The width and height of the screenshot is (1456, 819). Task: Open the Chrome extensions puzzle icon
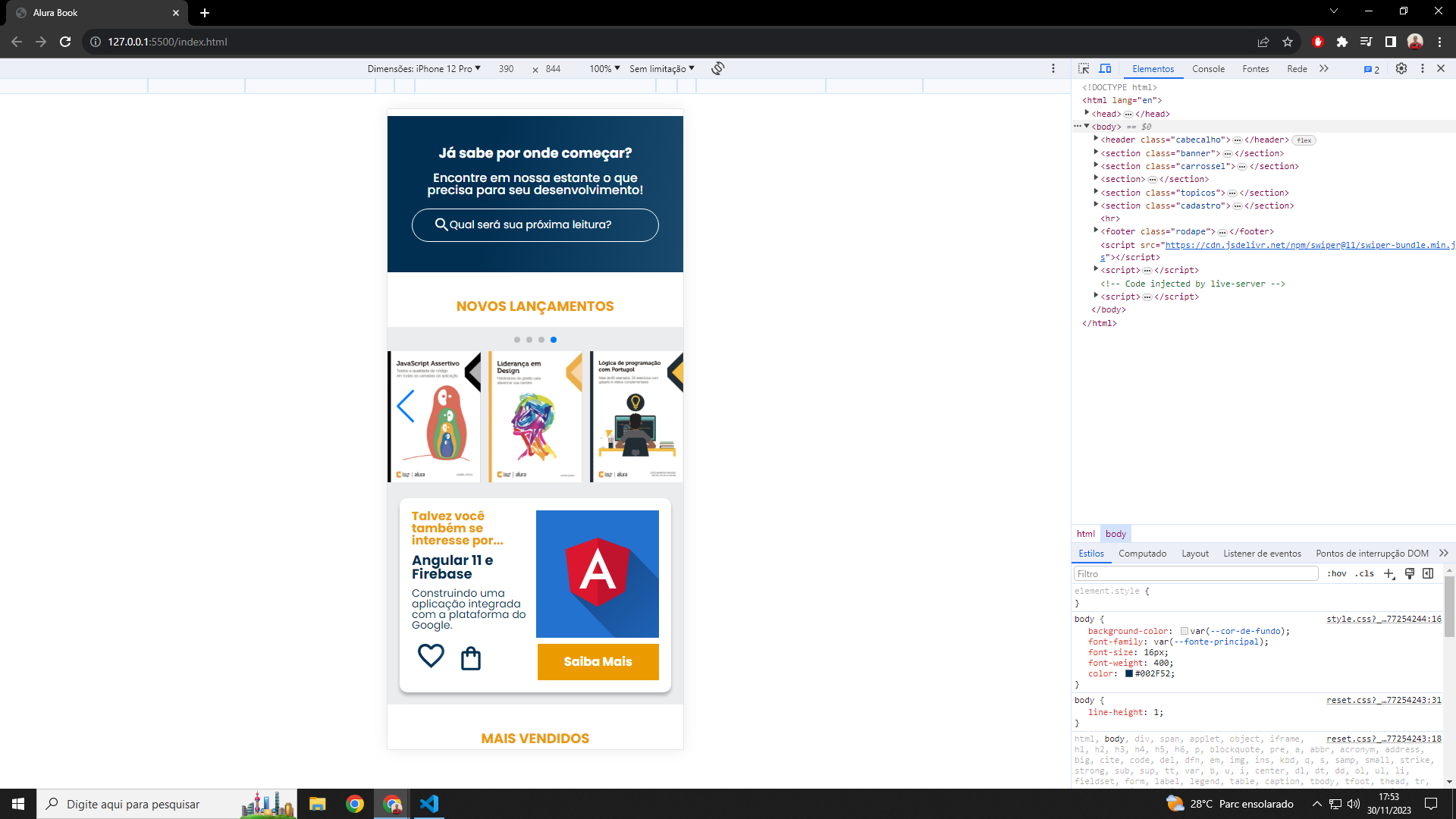click(1342, 42)
